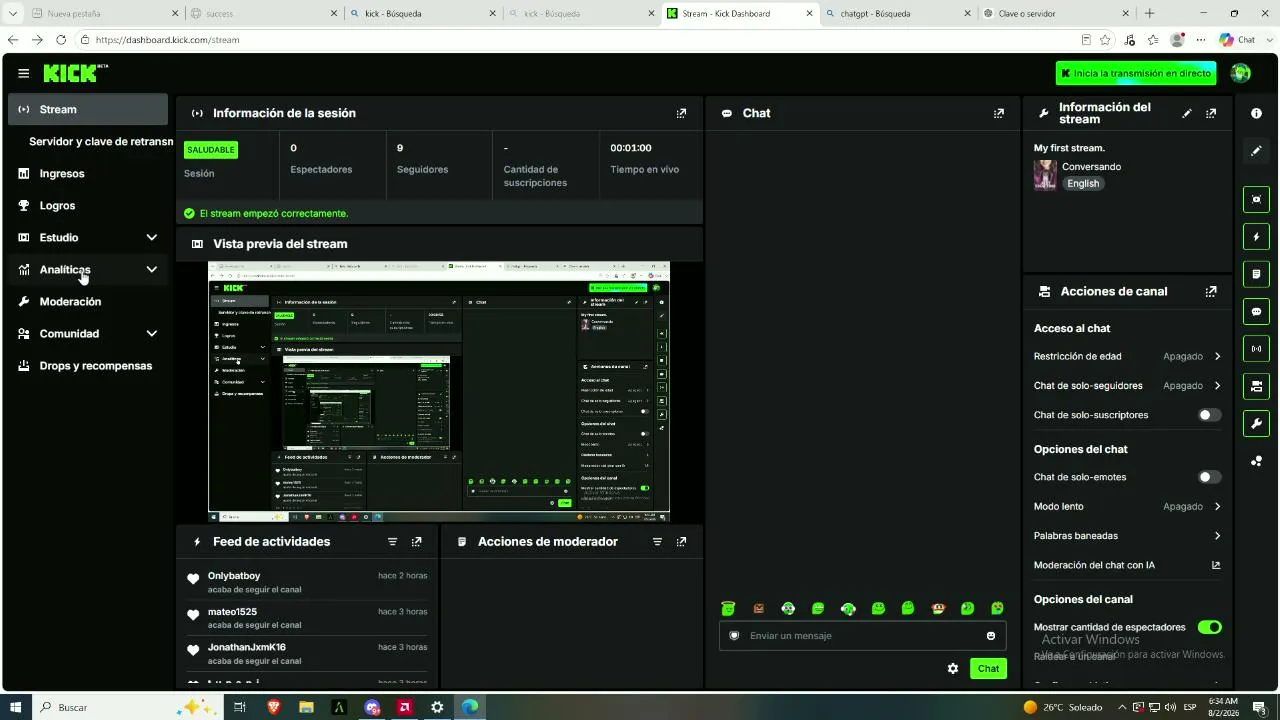This screenshot has width=1280, height=720.
Task: Open Windows Settings from the taskbar
Action: [x=437, y=707]
